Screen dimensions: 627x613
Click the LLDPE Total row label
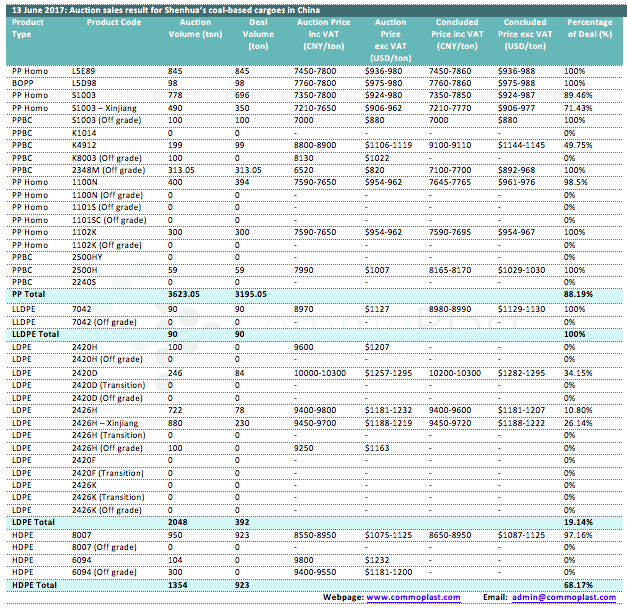tap(36, 333)
